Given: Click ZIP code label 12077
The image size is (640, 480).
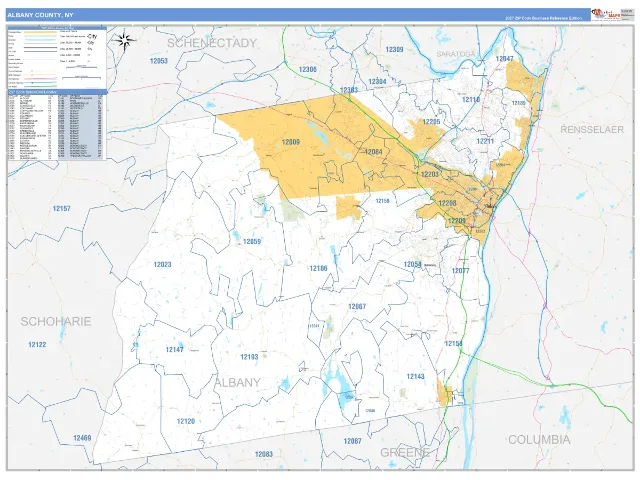Looking at the screenshot, I should click(x=460, y=271).
